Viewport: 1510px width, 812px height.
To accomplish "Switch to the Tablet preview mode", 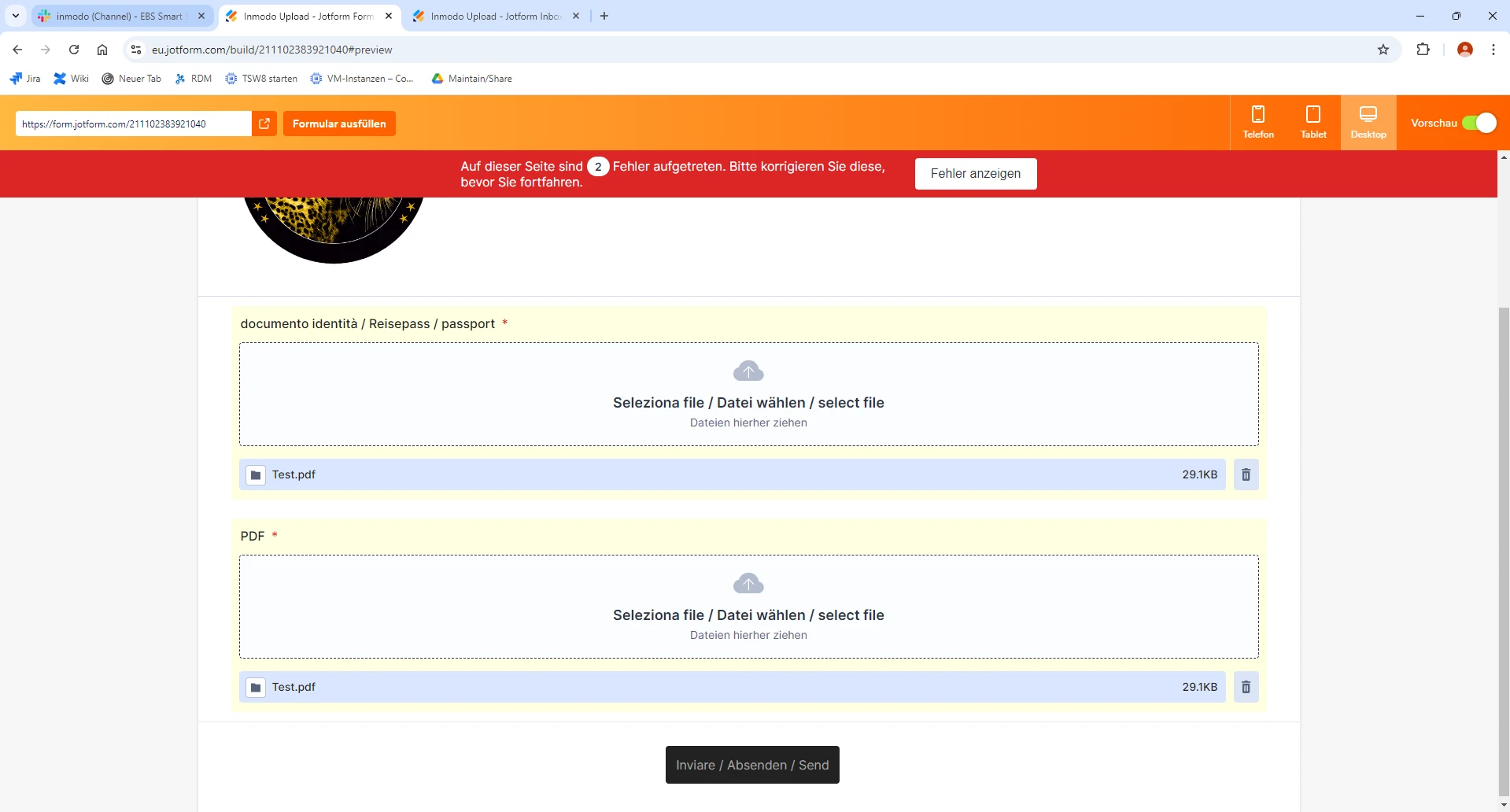I will [1312, 122].
